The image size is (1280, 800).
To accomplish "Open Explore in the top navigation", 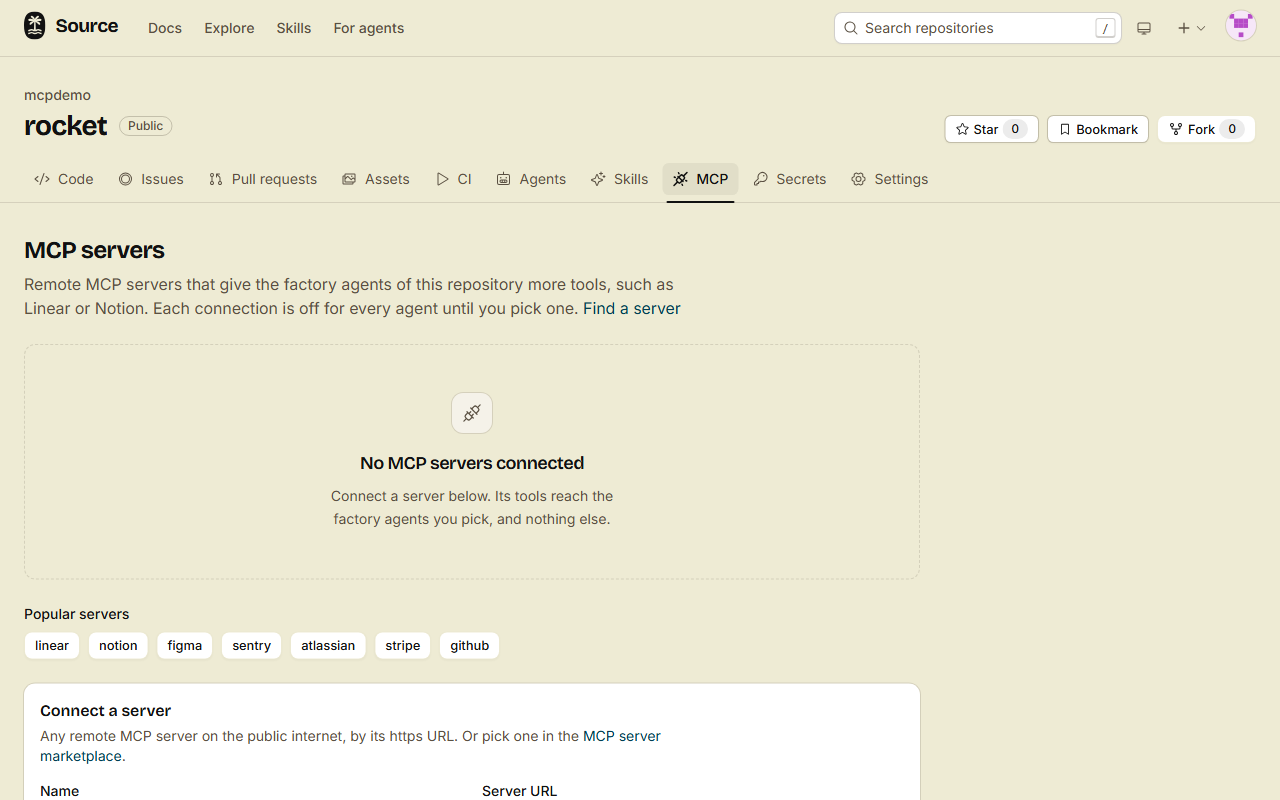I will (x=229, y=28).
